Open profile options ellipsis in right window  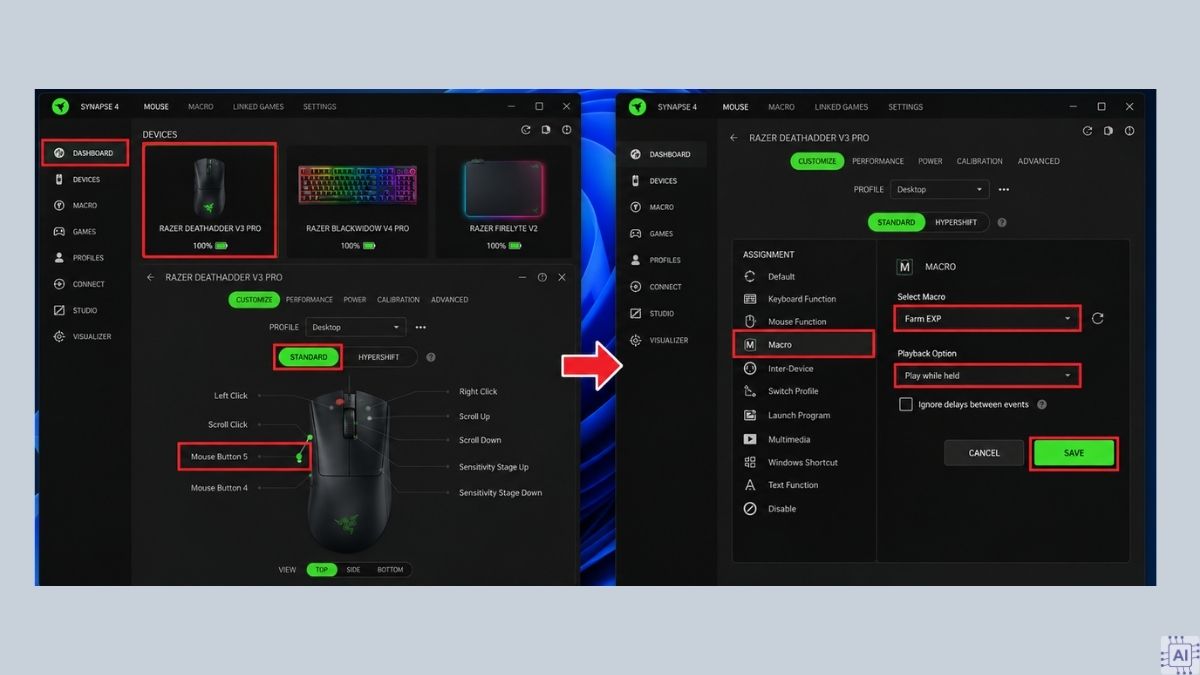pos(1004,190)
